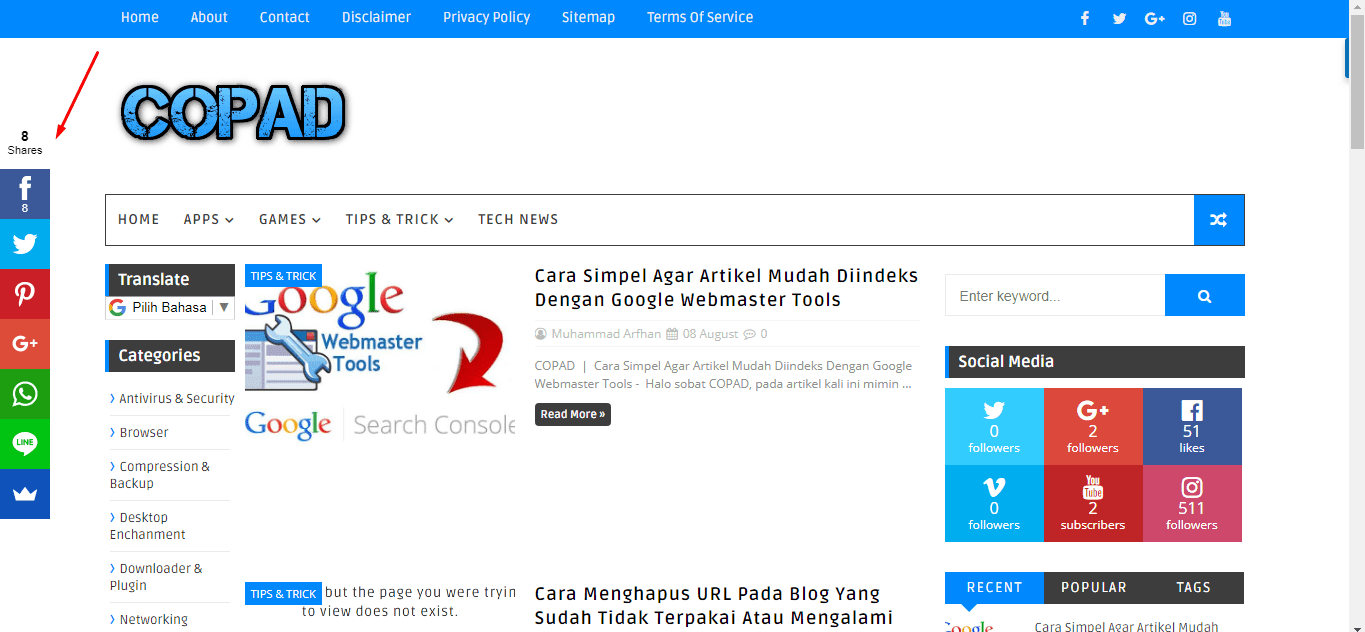Open Compression & Backup category
1365x632 pixels.
pyautogui.click(x=160, y=475)
